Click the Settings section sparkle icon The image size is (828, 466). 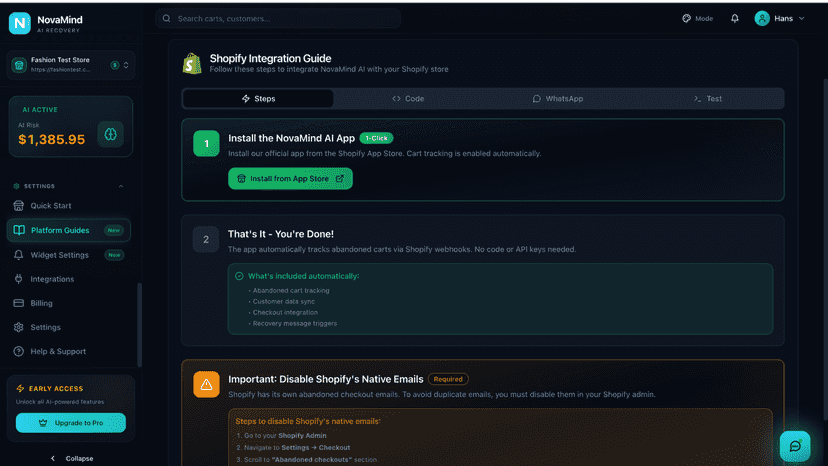[x=16, y=186]
